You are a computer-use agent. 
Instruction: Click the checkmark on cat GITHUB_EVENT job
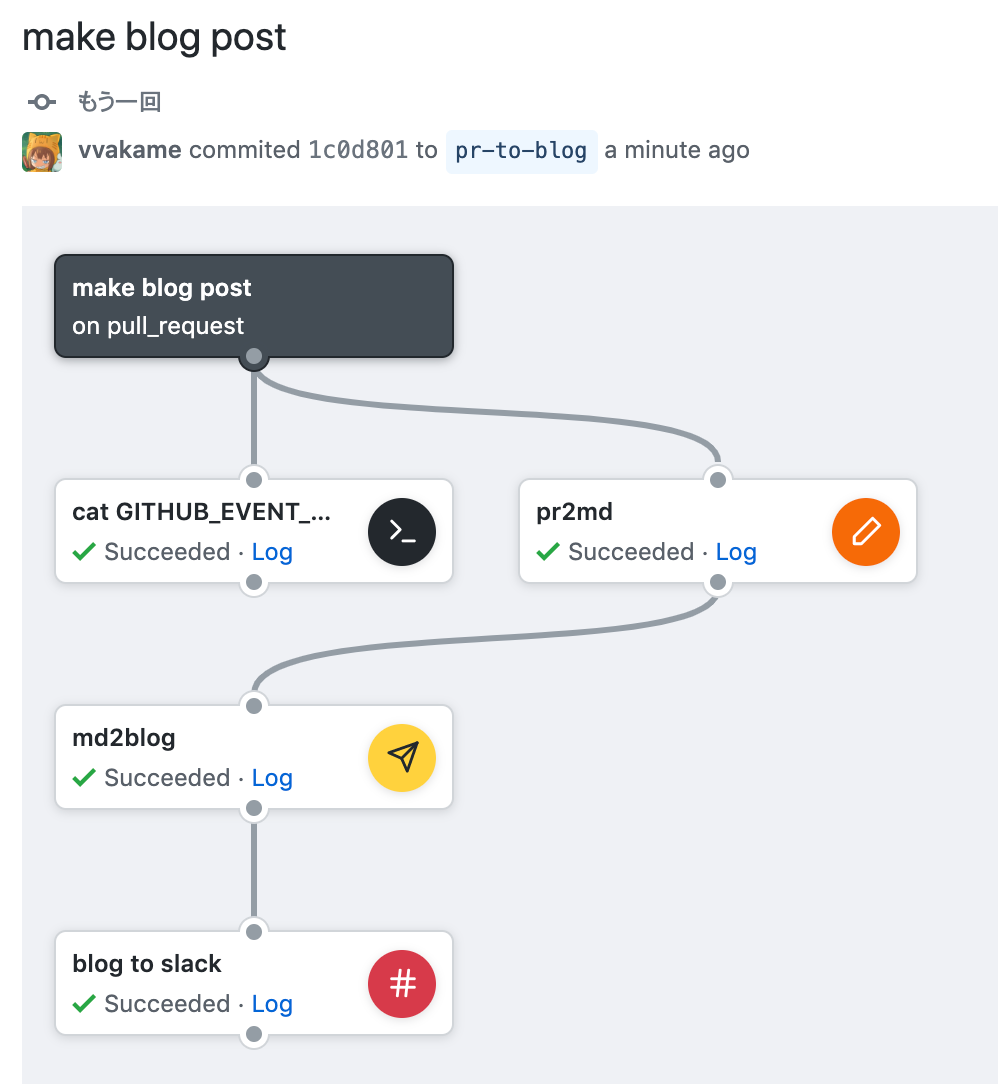83,551
